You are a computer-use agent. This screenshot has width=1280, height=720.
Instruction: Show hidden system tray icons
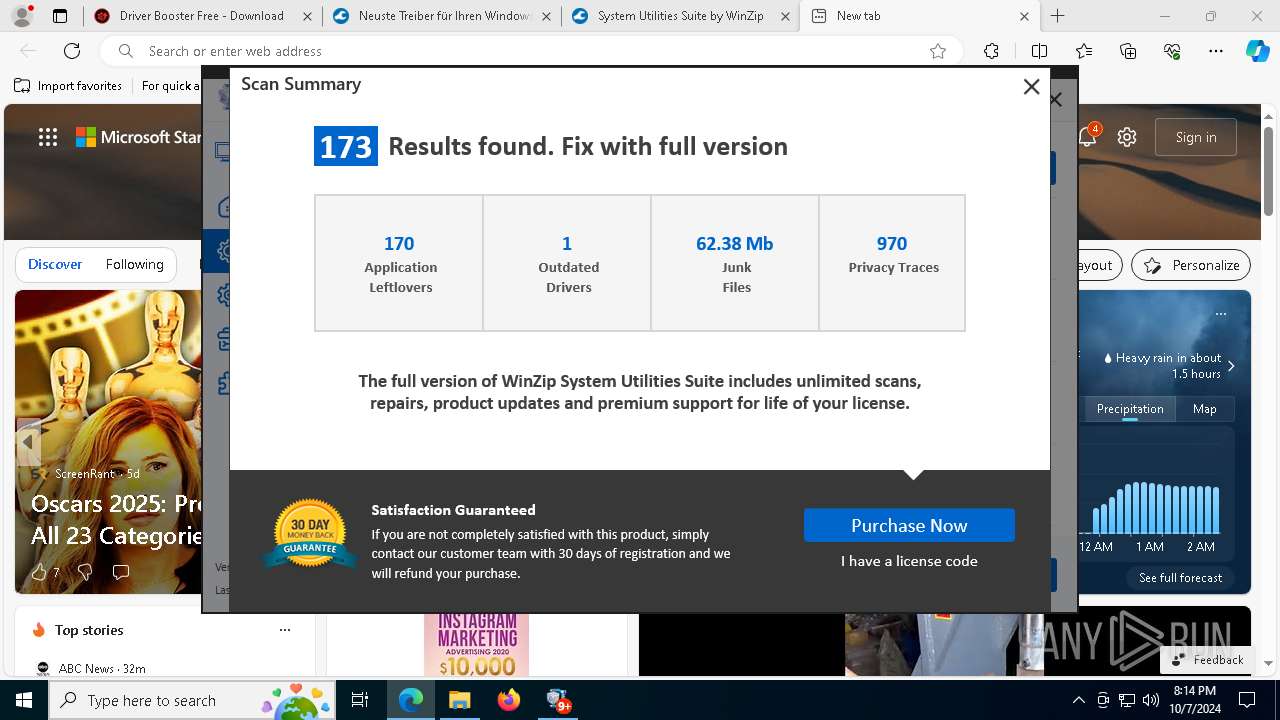1078,700
